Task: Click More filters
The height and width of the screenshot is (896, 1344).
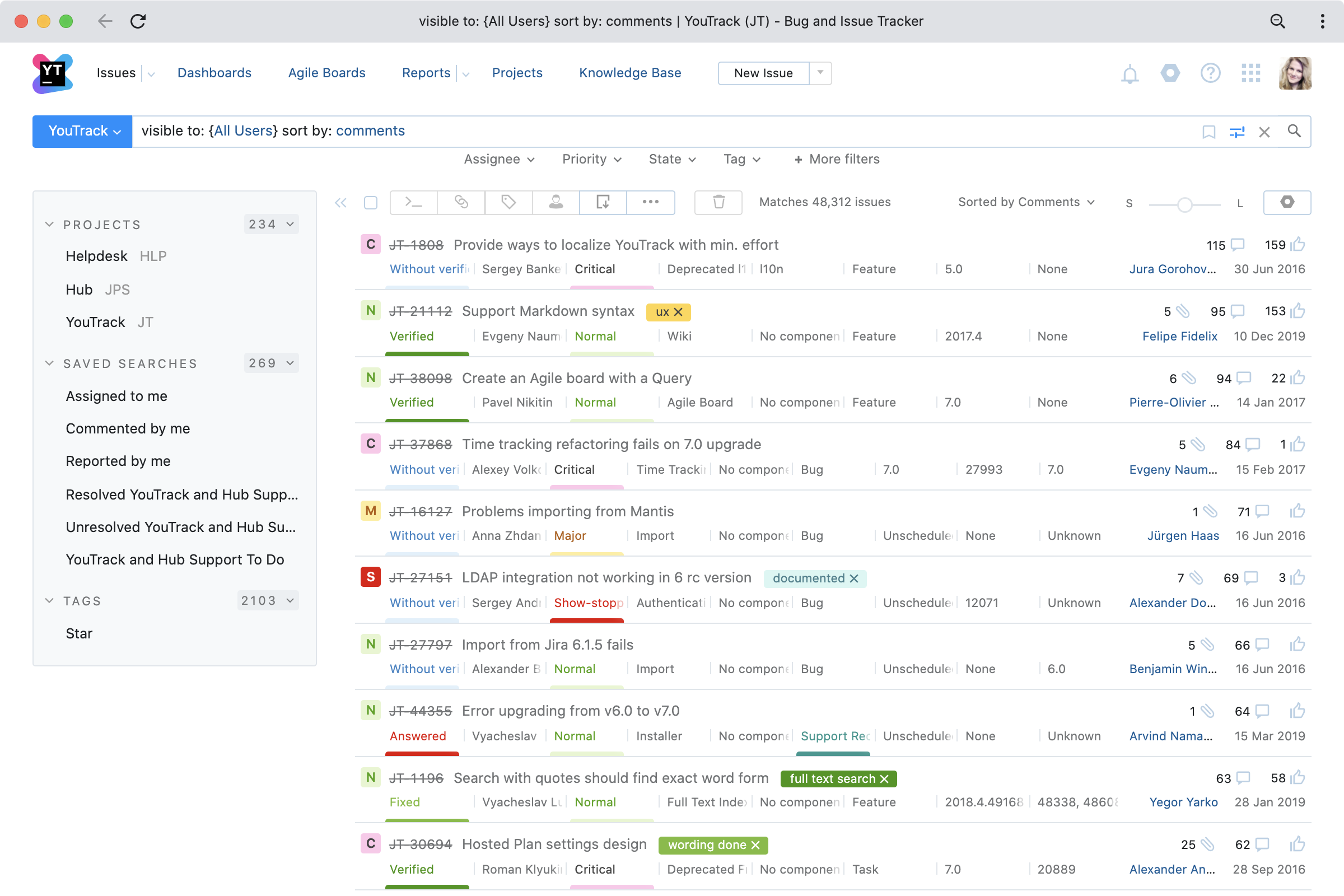Action: (837, 160)
